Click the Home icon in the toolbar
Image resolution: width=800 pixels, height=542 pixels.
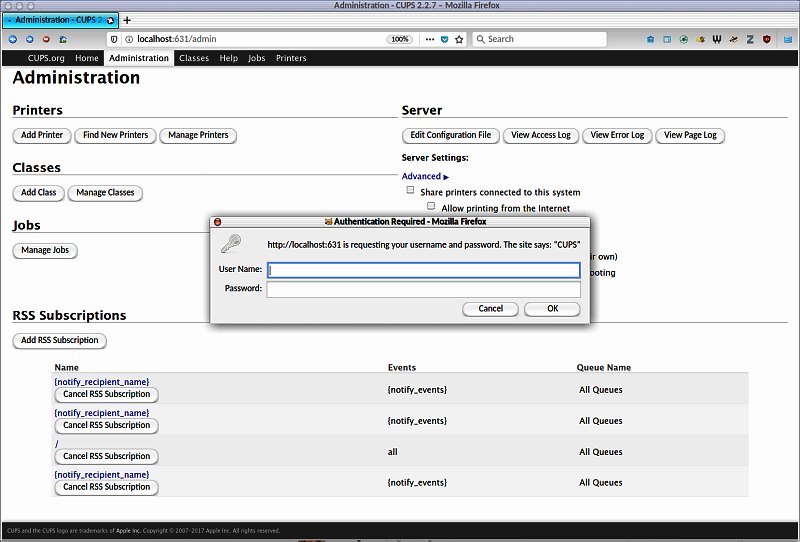[63, 39]
